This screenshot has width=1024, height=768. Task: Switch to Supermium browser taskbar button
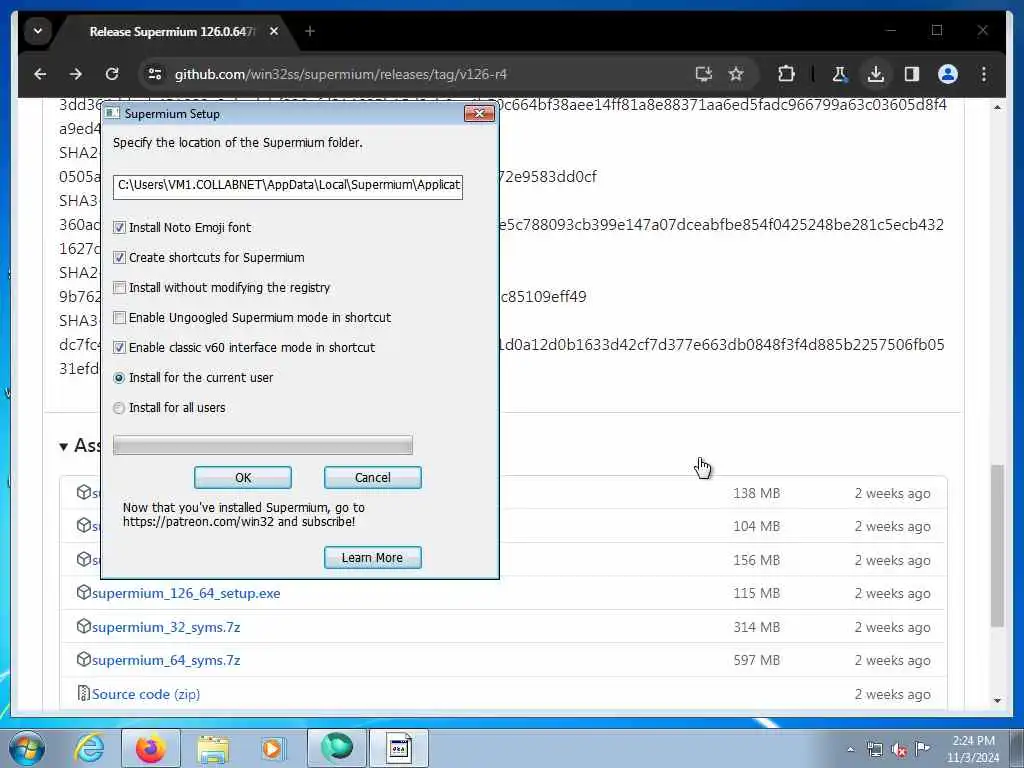[x=337, y=748]
